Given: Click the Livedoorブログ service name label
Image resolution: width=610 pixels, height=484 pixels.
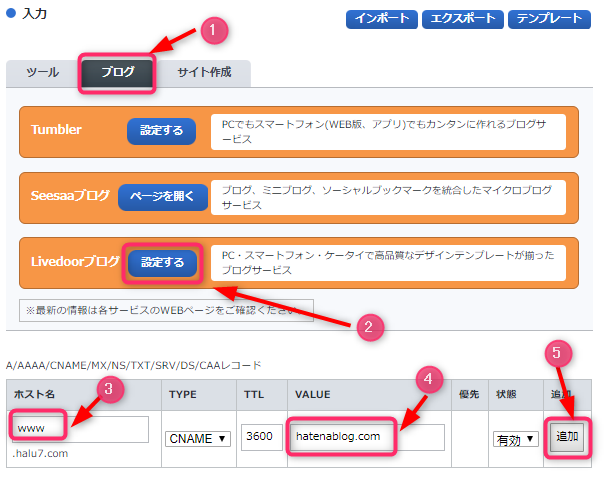Looking at the screenshot, I should (75, 261).
